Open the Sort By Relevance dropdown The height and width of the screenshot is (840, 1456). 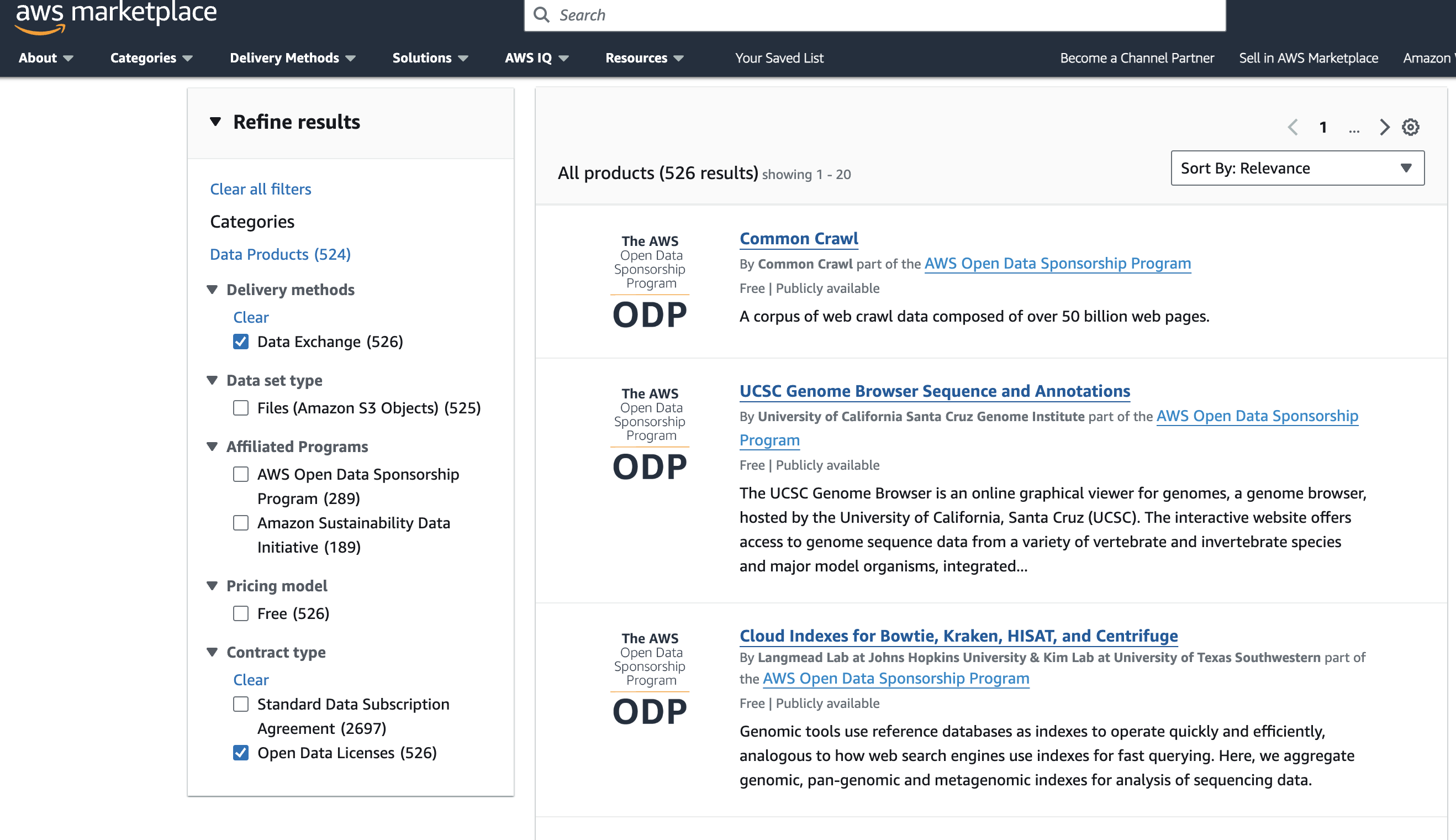(1296, 168)
